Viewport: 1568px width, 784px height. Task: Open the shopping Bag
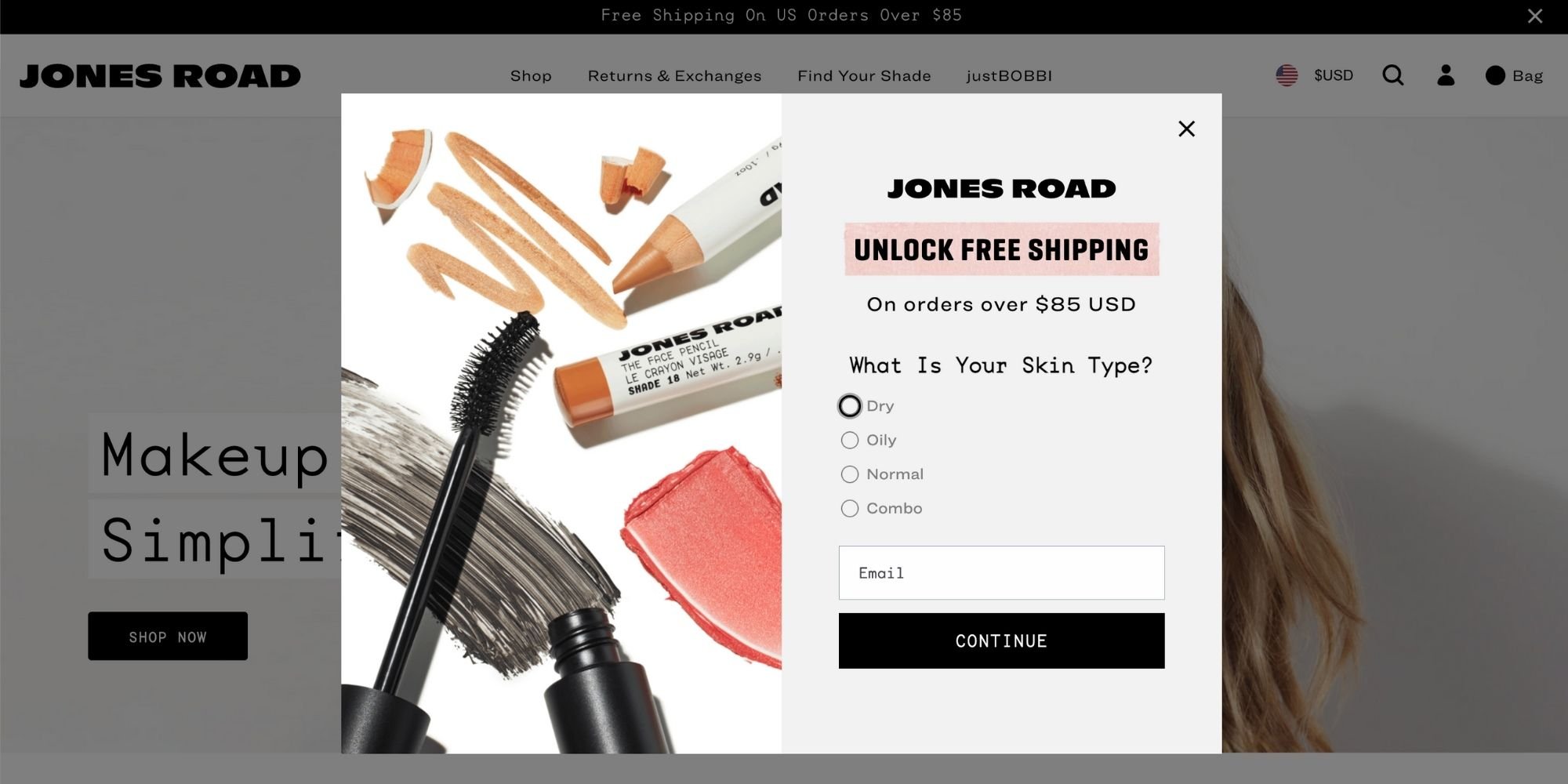click(x=1514, y=75)
